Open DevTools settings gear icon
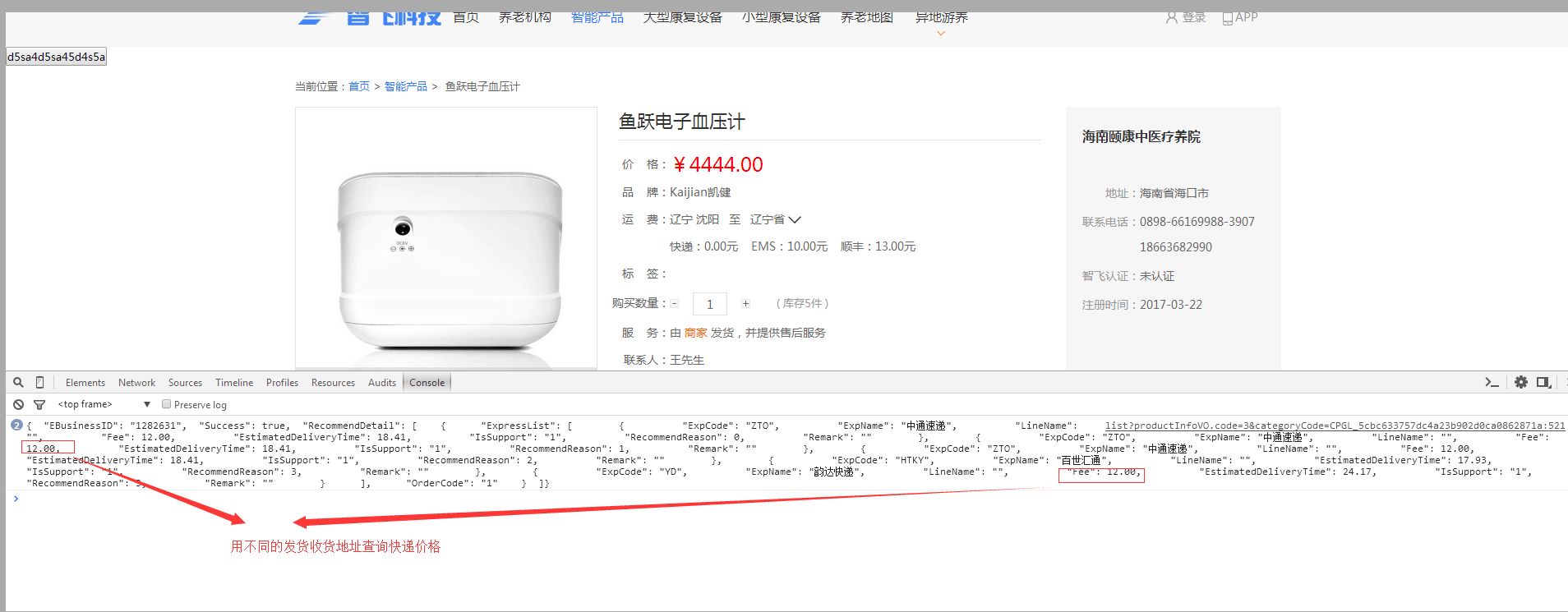The width and height of the screenshot is (1568, 612). (x=1521, y=383)
